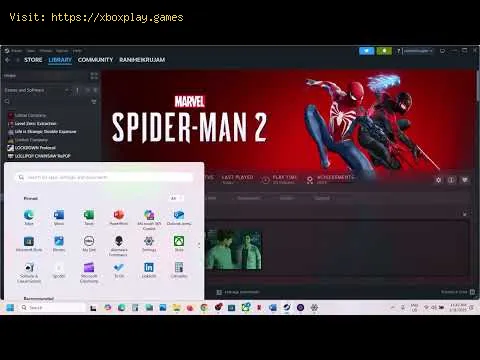Open the Spider-Man 2 screenshot thumbnail
Viewport: 480px width, 360px height.
tap(234, 249)
